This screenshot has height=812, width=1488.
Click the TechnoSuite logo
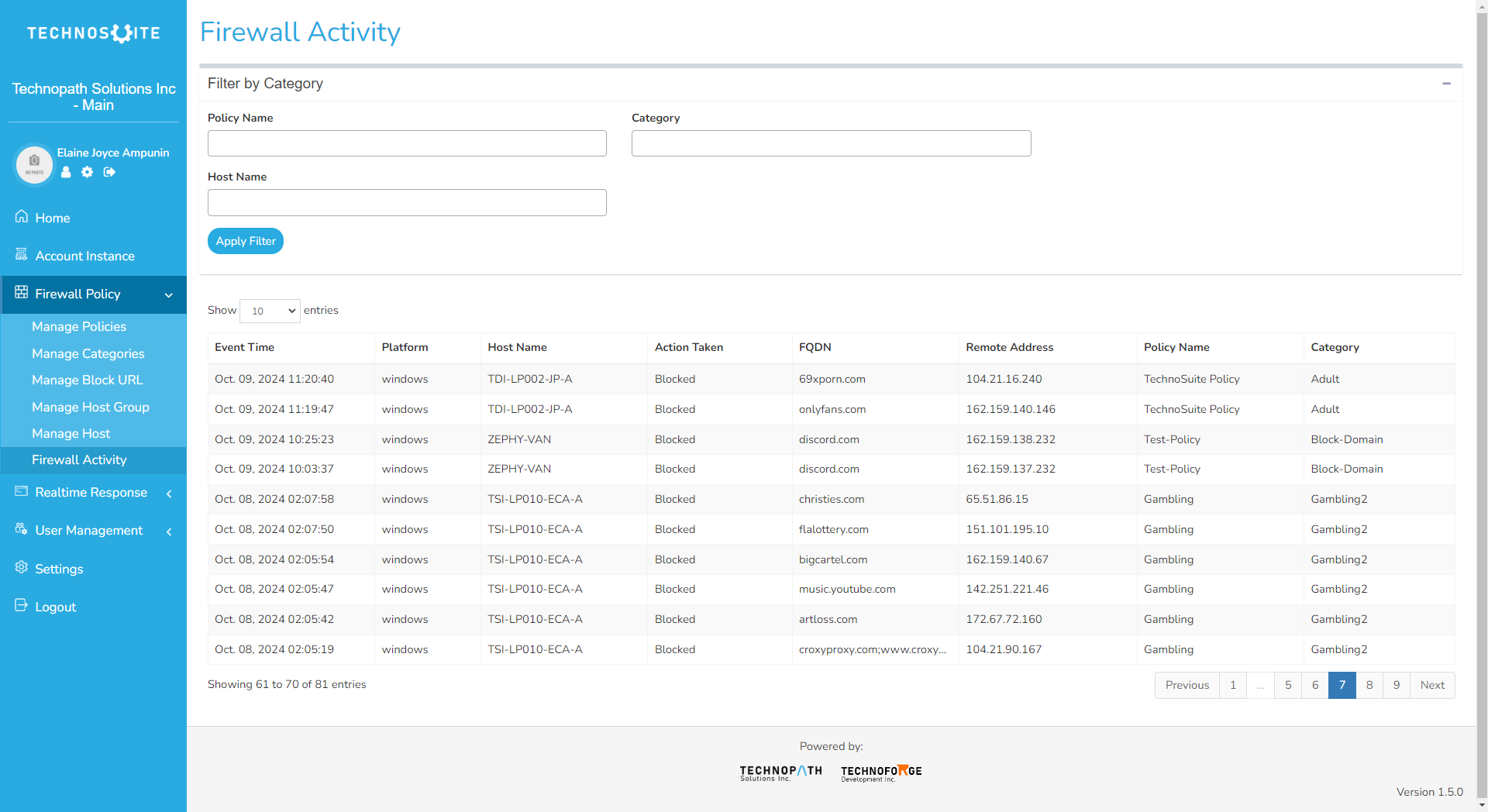pyautogui.click(x=95, y=33)
